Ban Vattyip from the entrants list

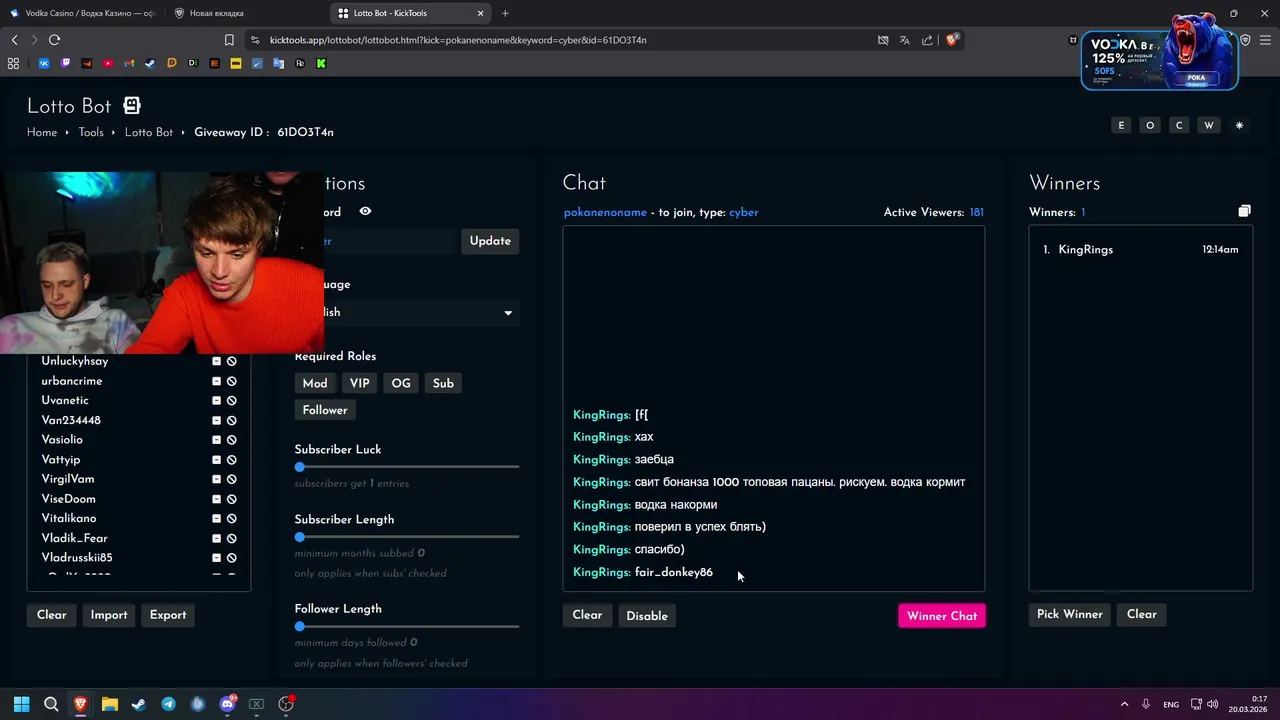231,460
